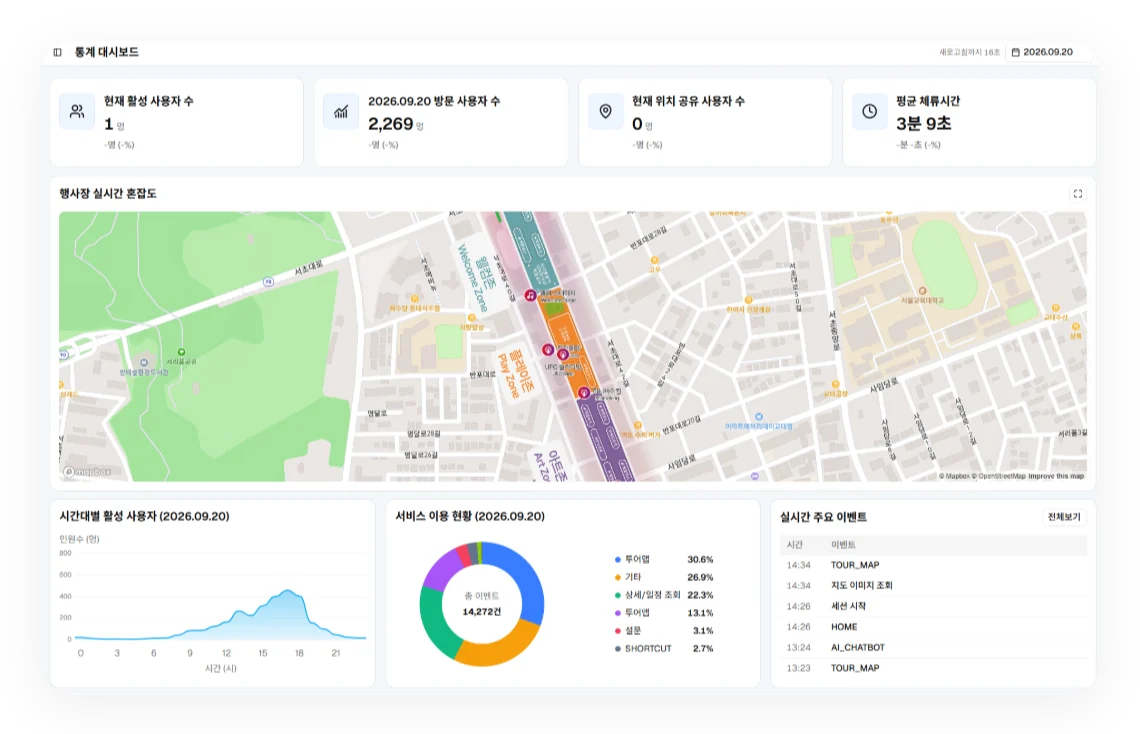Image resolution: width=1140 pixels, height=734 pixels.
Task: Click the red dot beside the 설문 legend
Action: 618,631
